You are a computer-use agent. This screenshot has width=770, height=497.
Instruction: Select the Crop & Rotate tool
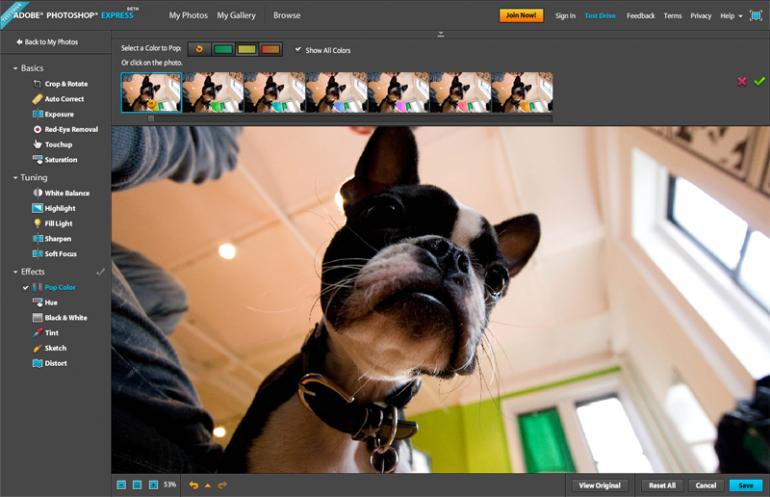[x=65, y=83]
